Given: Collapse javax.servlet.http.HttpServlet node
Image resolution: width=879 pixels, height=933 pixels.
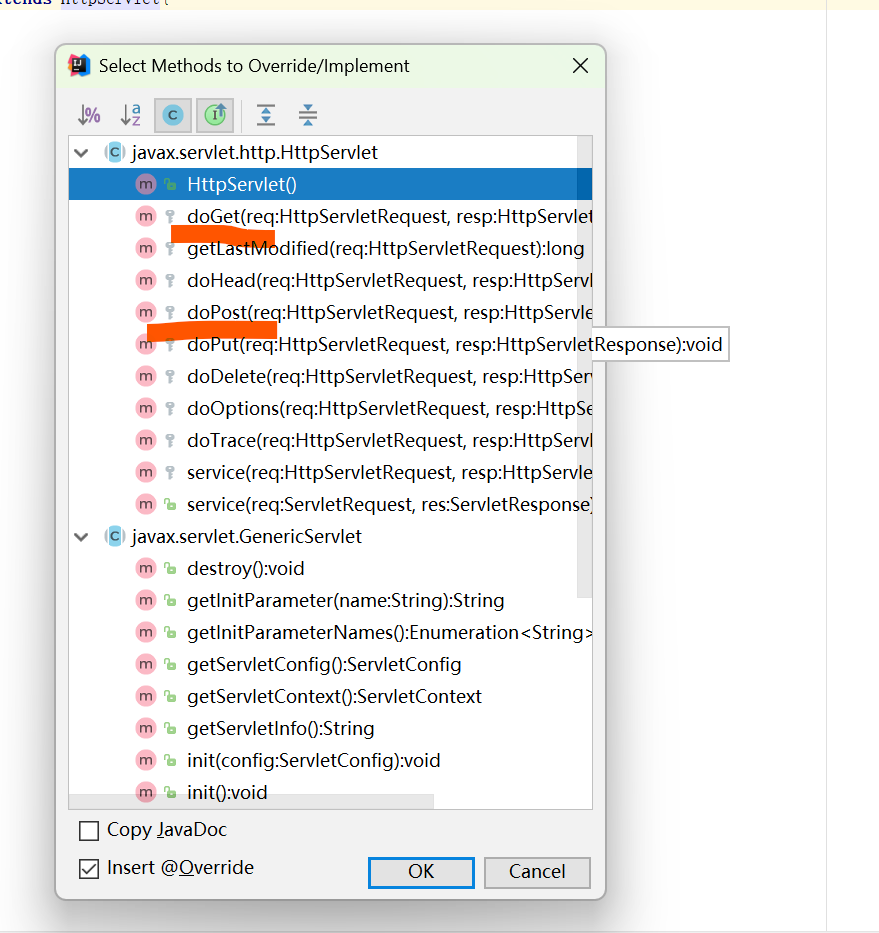Looking at the screenshot, I should pos(82,153).
